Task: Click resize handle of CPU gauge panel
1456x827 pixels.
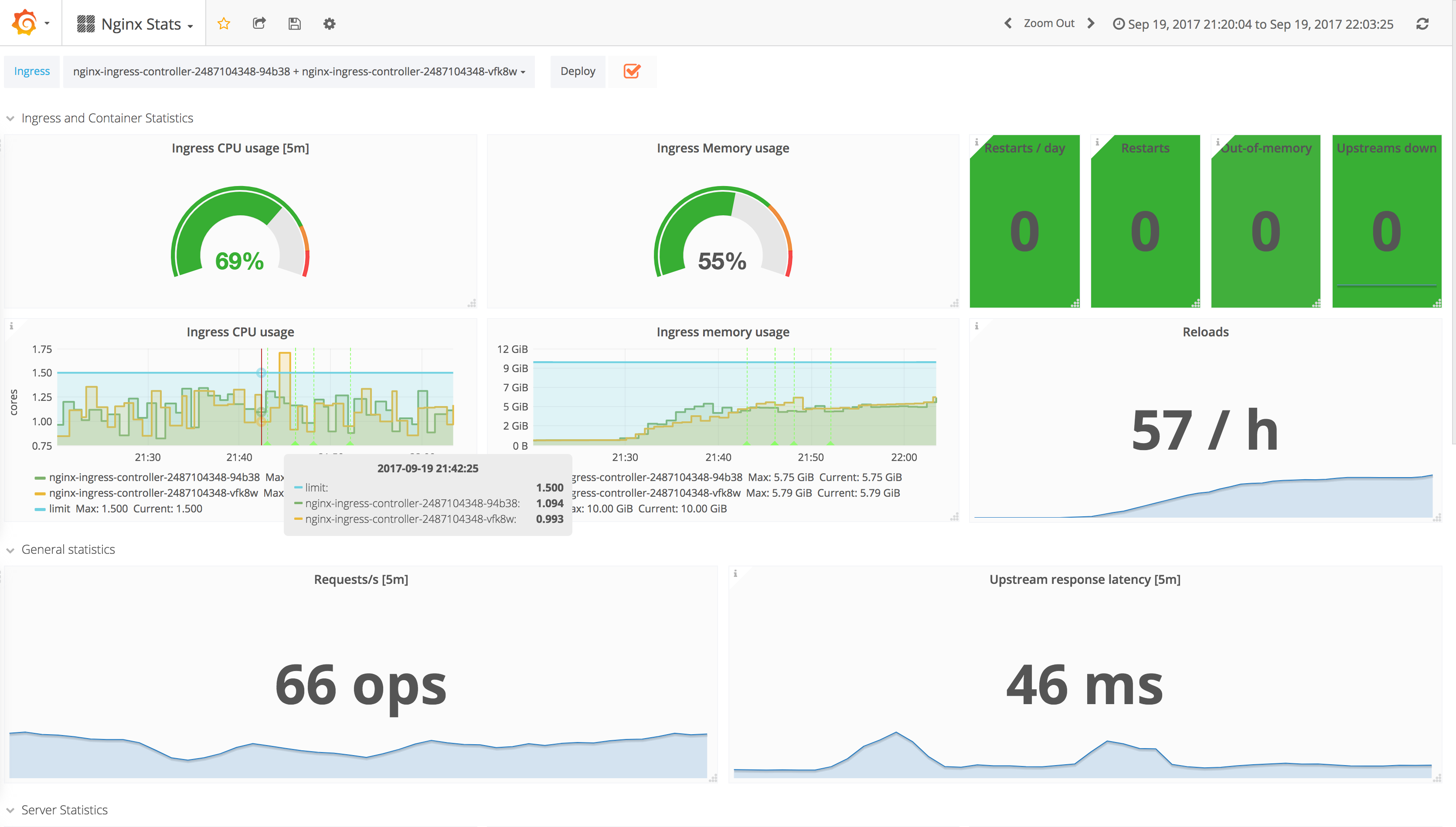Action: coord(472,303)
